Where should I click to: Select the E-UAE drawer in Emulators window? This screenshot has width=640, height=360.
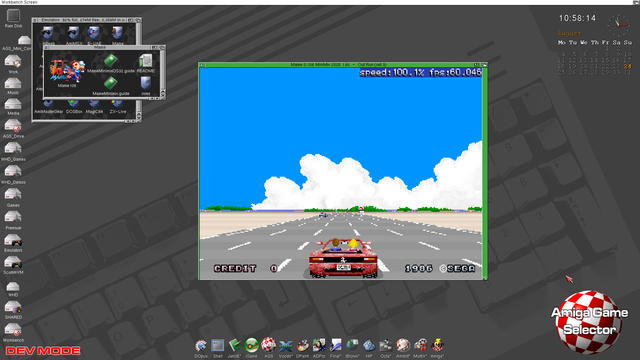(94, 33)
